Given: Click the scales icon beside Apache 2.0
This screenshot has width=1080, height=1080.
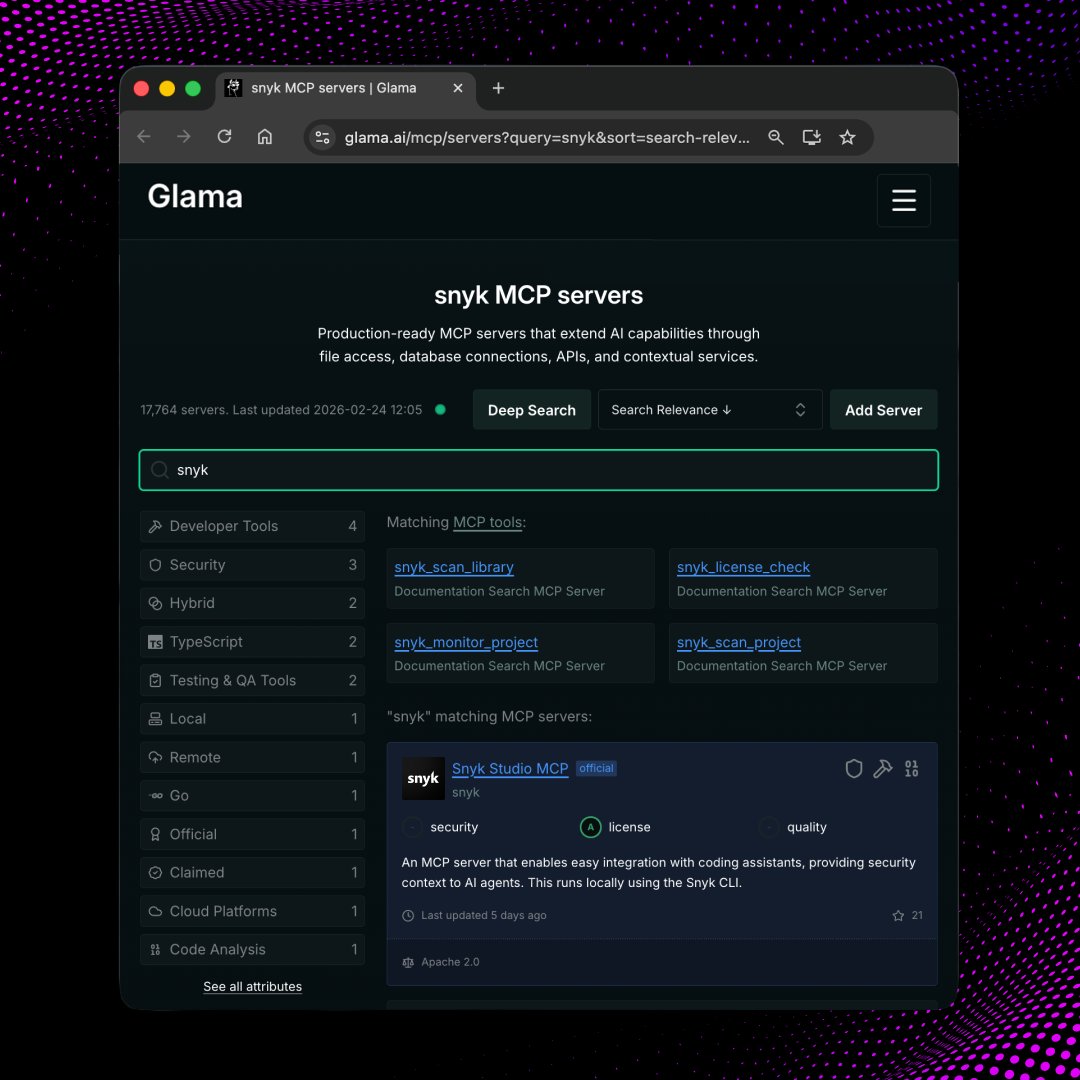Looking at the screenshot, I should 408,962.
